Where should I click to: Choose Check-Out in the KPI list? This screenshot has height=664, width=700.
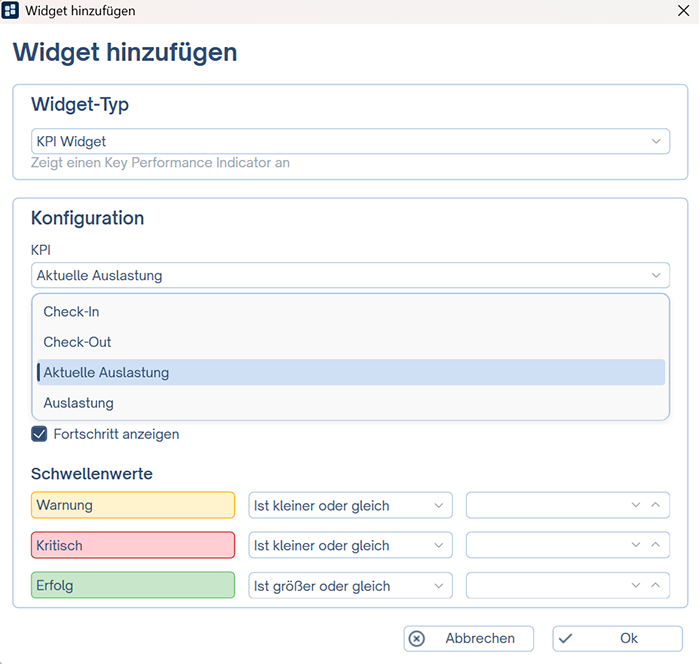pos(78,342)
